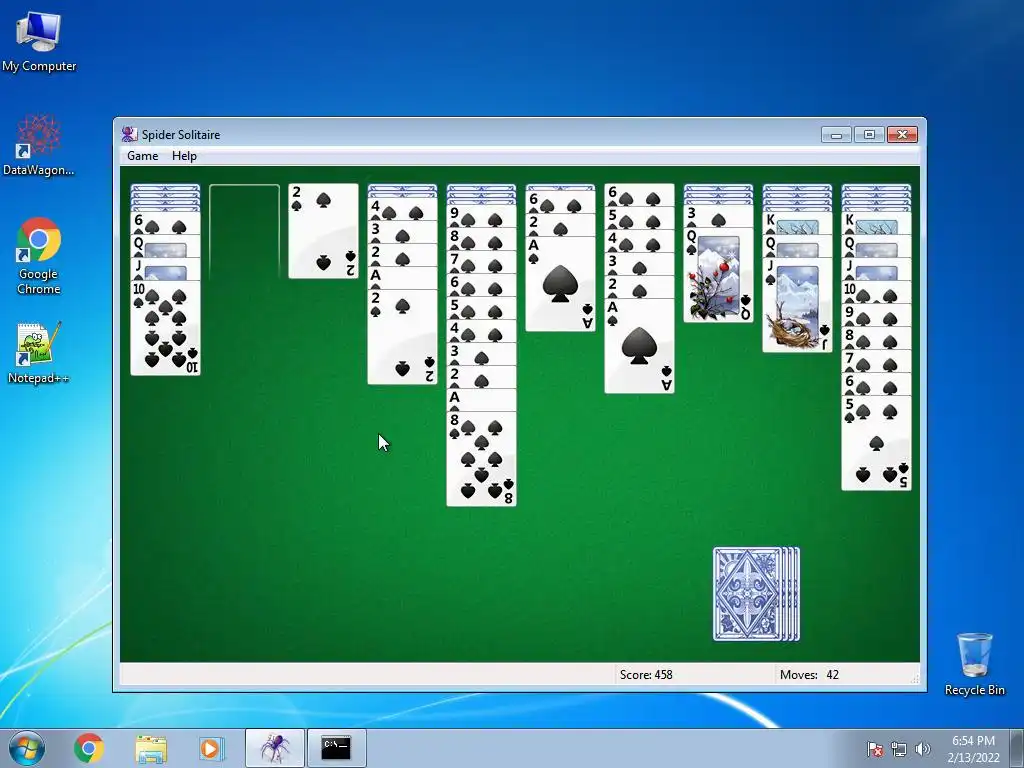The image size is (1024, 768).
Task: Select Ace of spades in sixth column
Action: coord(560,284)
